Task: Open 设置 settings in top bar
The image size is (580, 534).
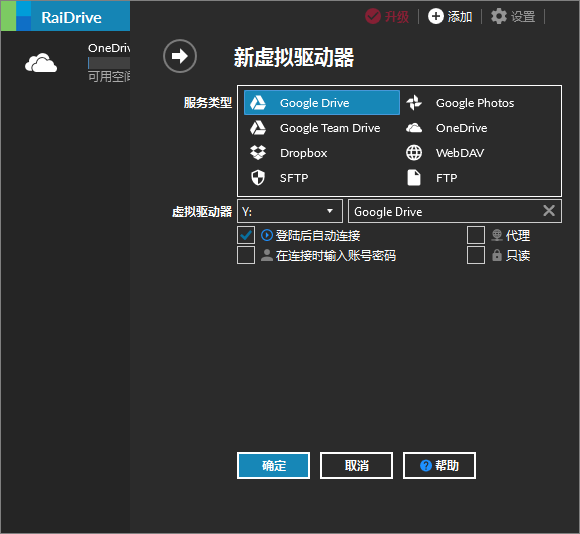Action: 513,16
